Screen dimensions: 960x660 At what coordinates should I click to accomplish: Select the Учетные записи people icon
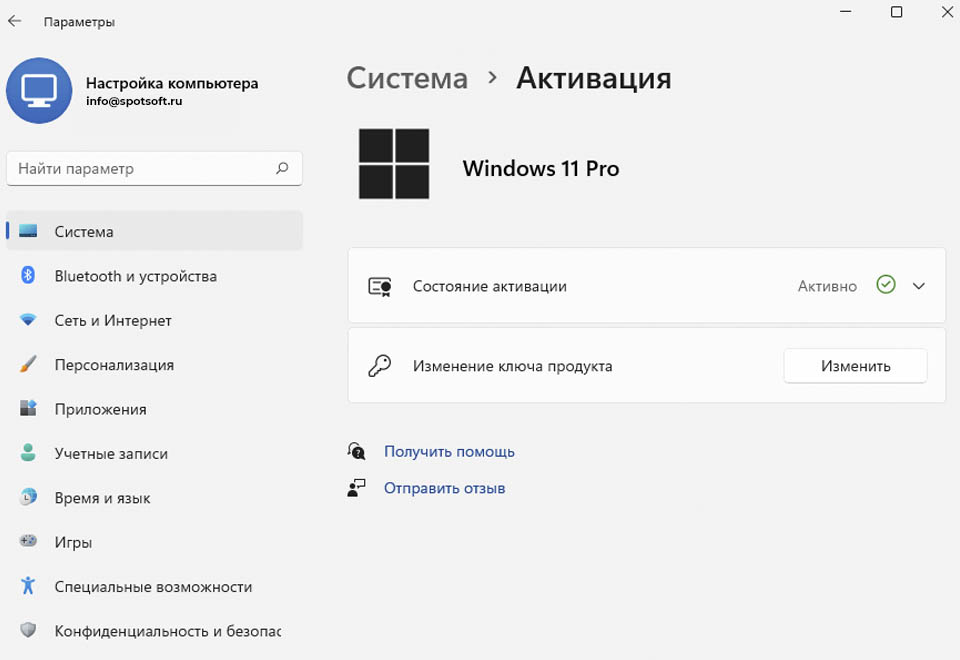[x=27, y=453]
